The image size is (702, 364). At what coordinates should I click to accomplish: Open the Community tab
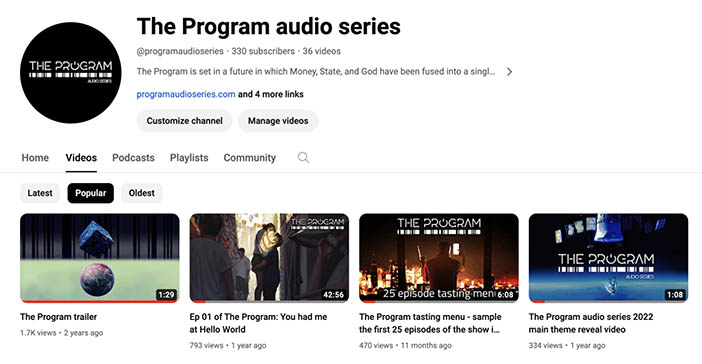pos(250,158)
